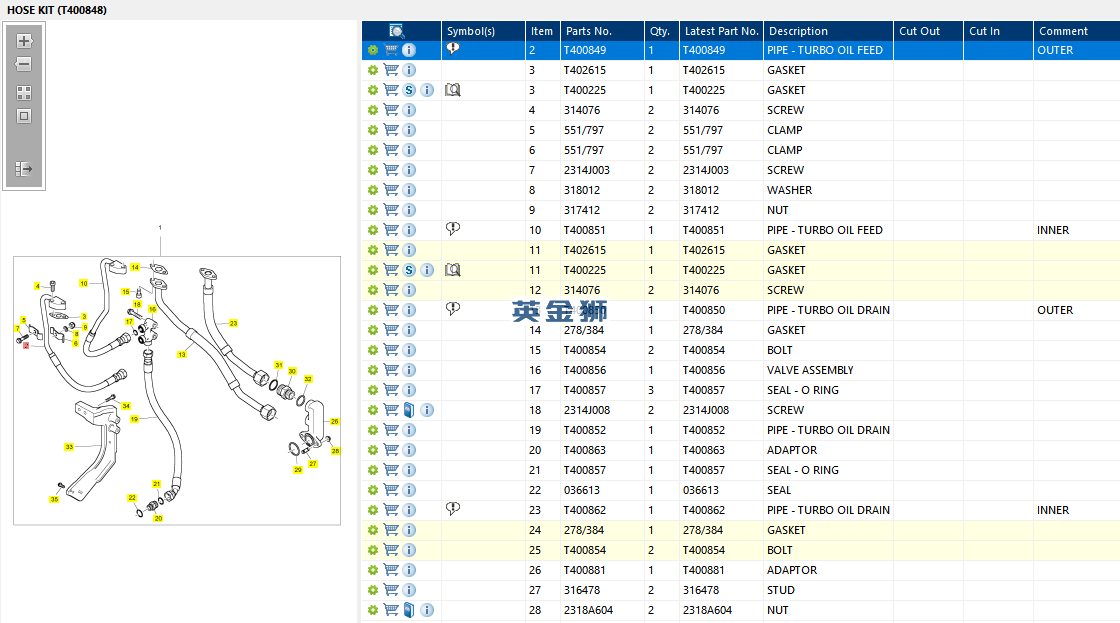
Task: Select callout 31 in the diagram
Action: point(279,365)
